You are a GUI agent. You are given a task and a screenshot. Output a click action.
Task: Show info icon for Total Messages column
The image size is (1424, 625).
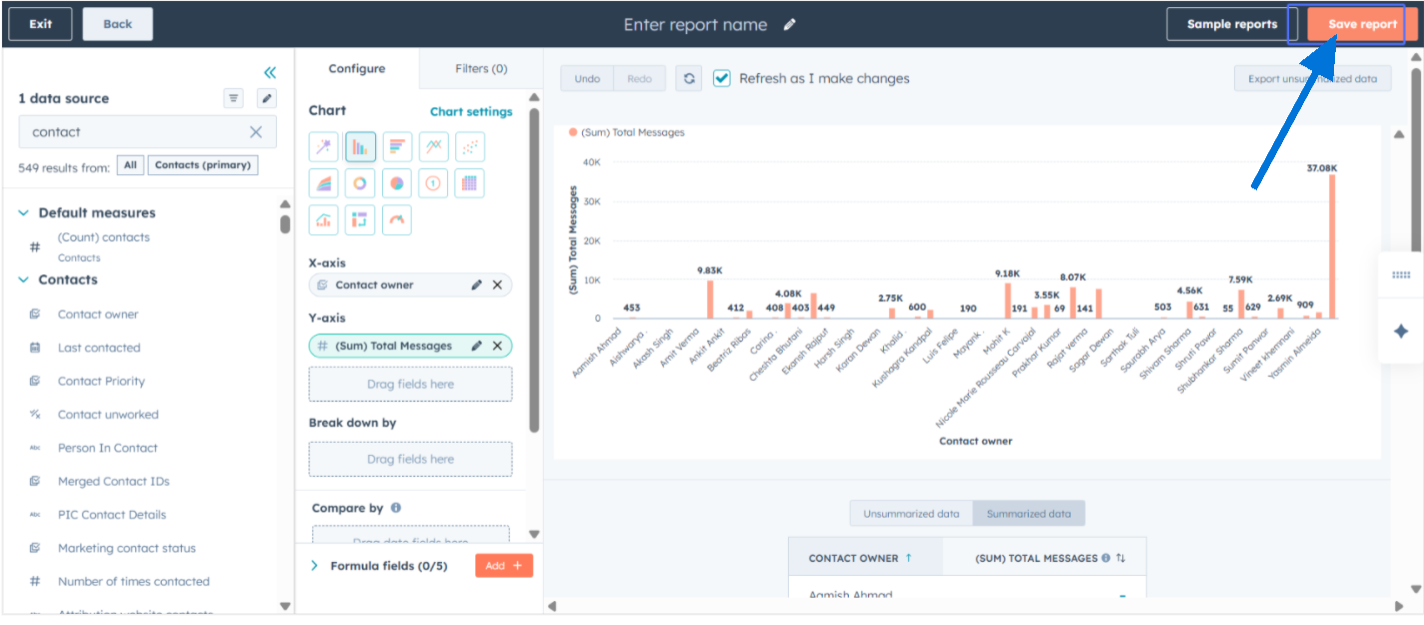tap(1106, 558)
